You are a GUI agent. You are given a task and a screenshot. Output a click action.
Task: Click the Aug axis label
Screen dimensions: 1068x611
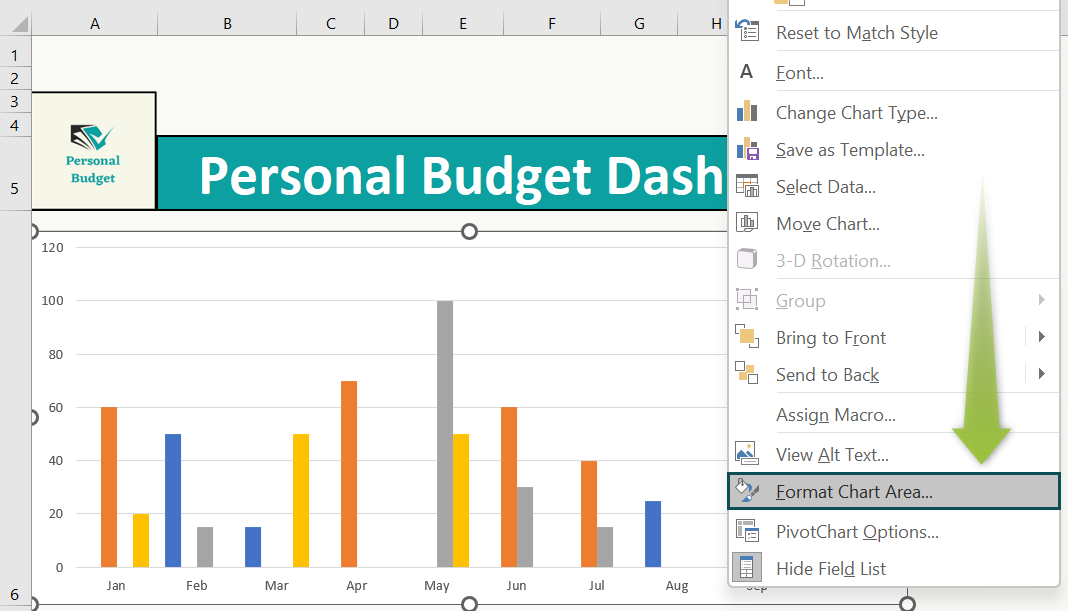tap(677, 586)
